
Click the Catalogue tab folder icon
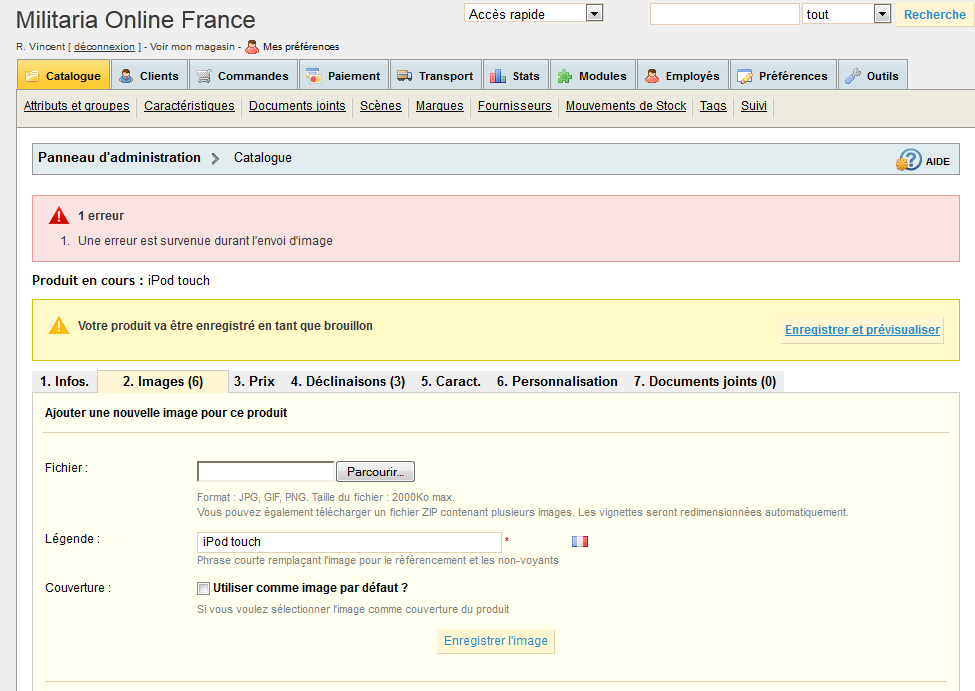click(x=31, y=77)
